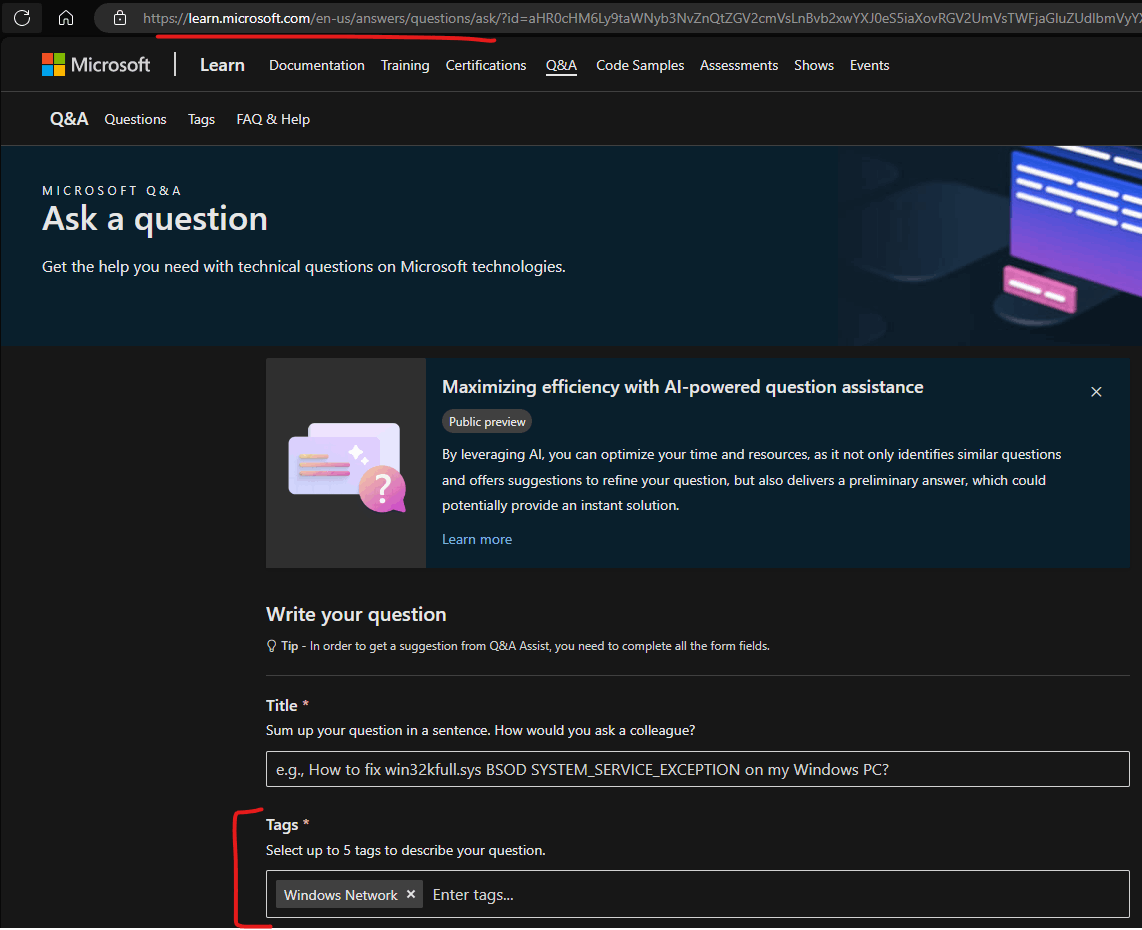Click the Learn more link
This screenshot has height=930, width=1142.
coord(477,539)
